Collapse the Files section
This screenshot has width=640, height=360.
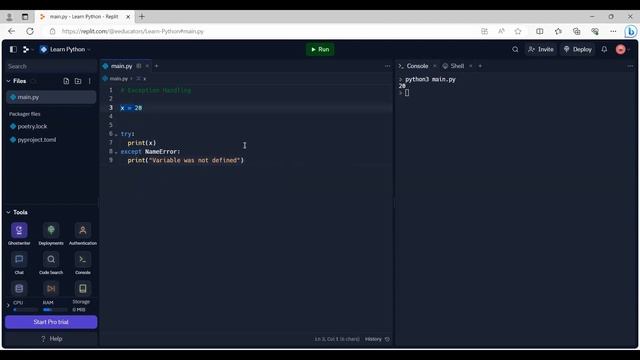[x=9, y=81]
